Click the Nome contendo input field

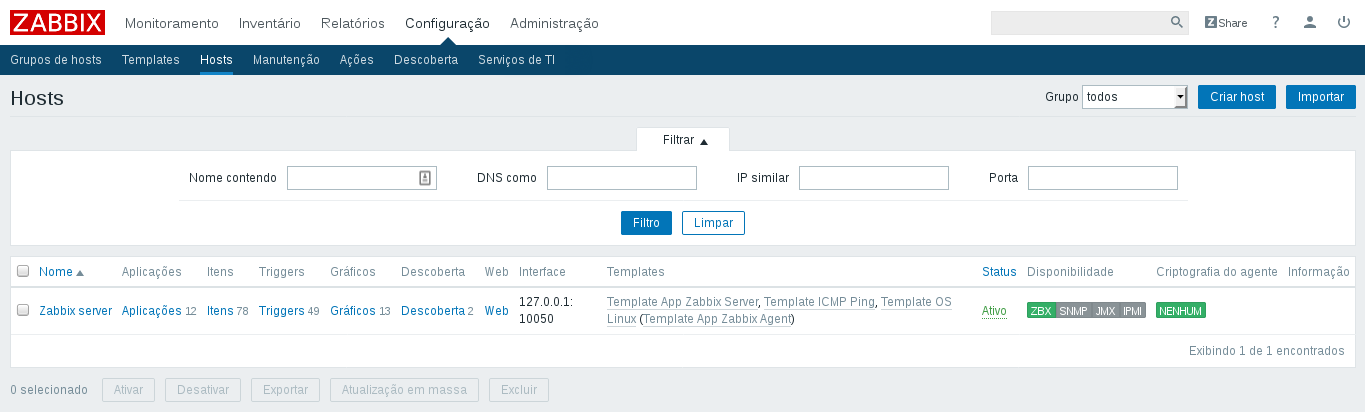tap(352, 178)
